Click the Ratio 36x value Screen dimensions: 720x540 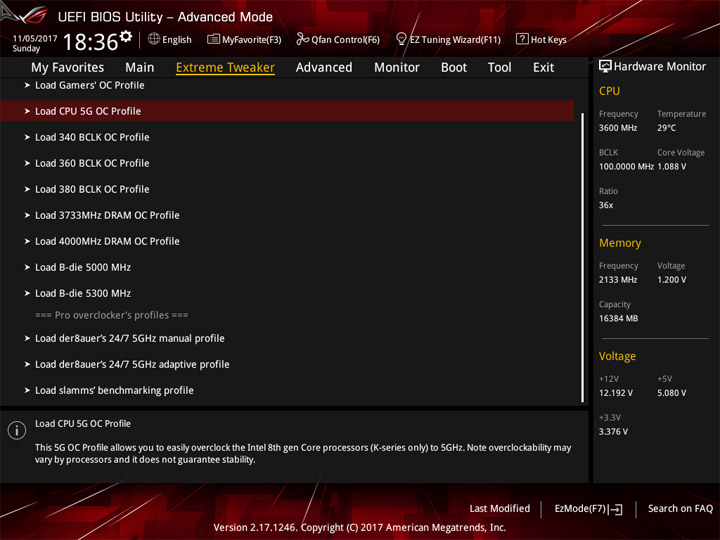coord(606,205)
